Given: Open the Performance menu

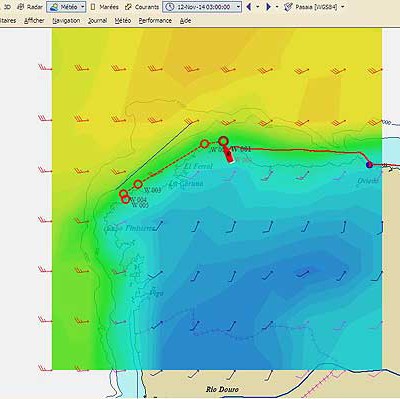Looking at the screenshot, I should (x=155, y=21).
